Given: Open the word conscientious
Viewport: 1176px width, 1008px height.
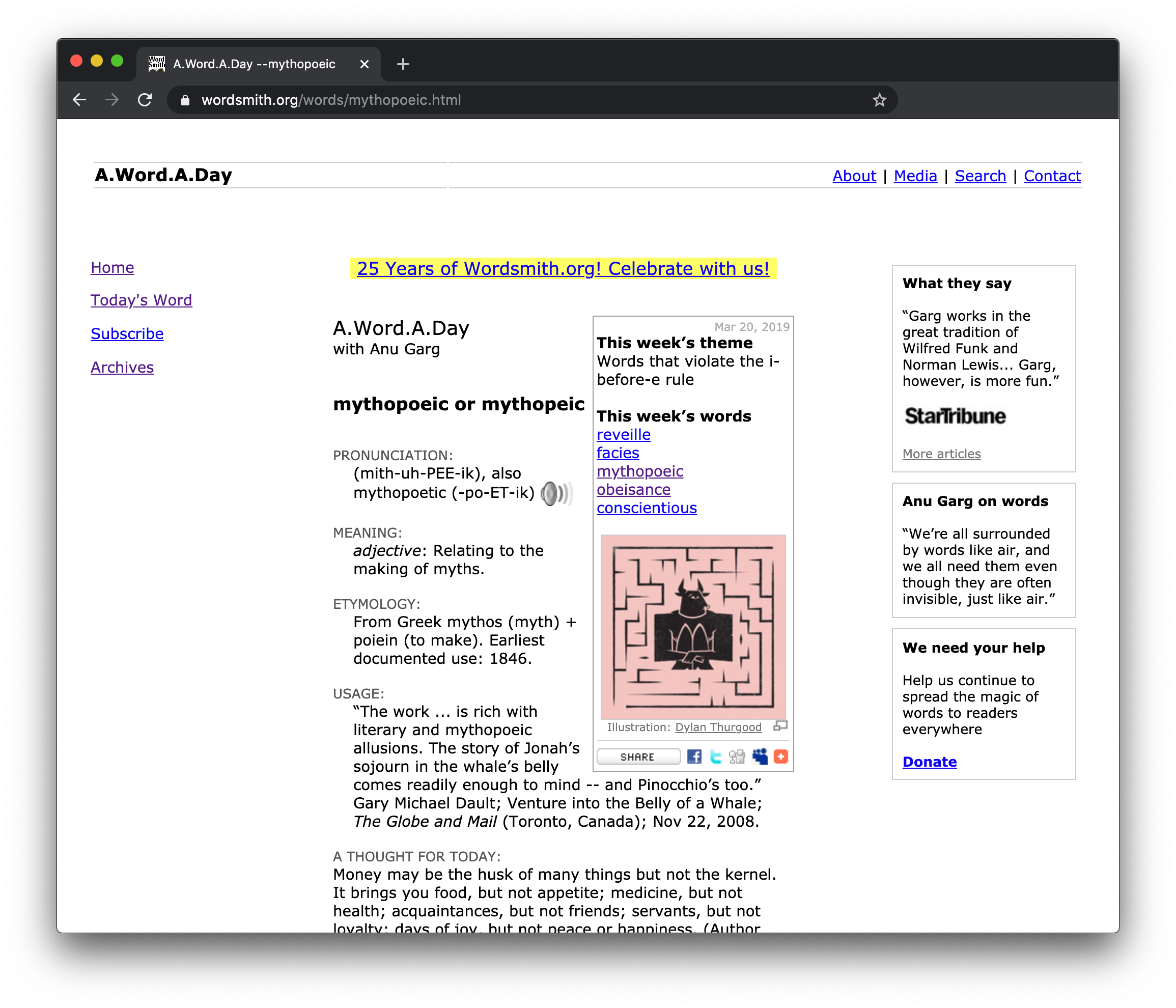Looking at the screenshot, I should coord(647,508).
